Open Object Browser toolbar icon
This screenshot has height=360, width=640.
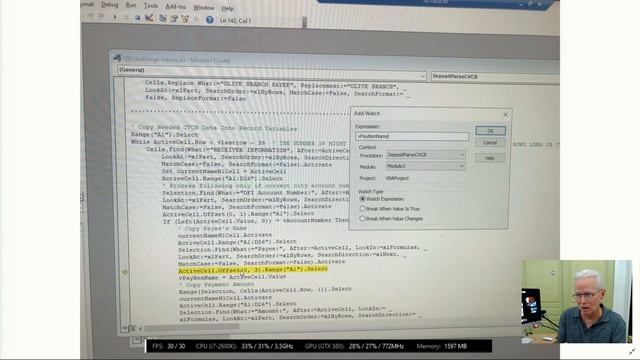[185, 19]
